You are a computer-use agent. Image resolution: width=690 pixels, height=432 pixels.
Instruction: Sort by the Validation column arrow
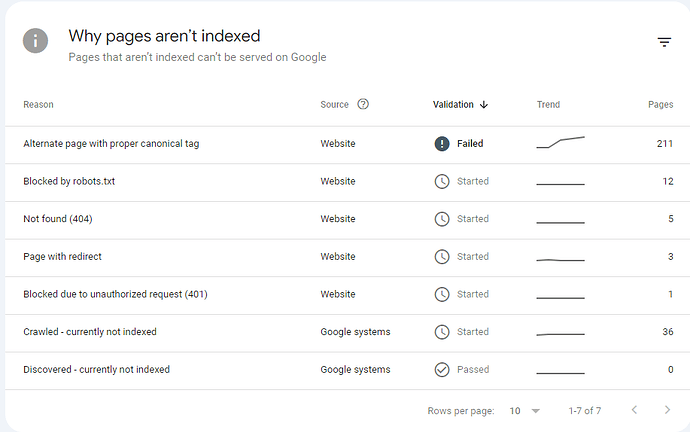(x=484, y=104)
